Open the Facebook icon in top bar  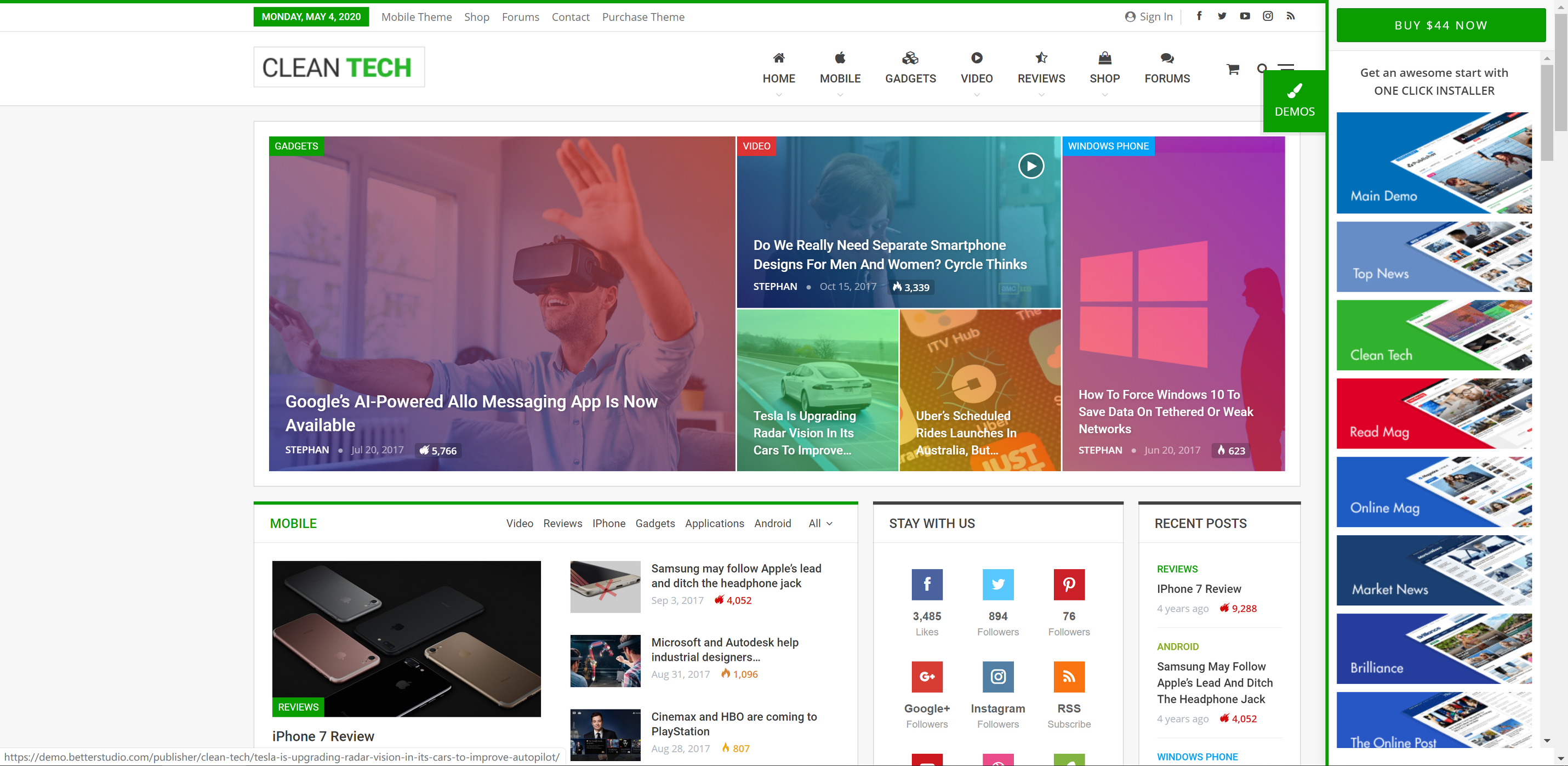[x=1199, y=16]
